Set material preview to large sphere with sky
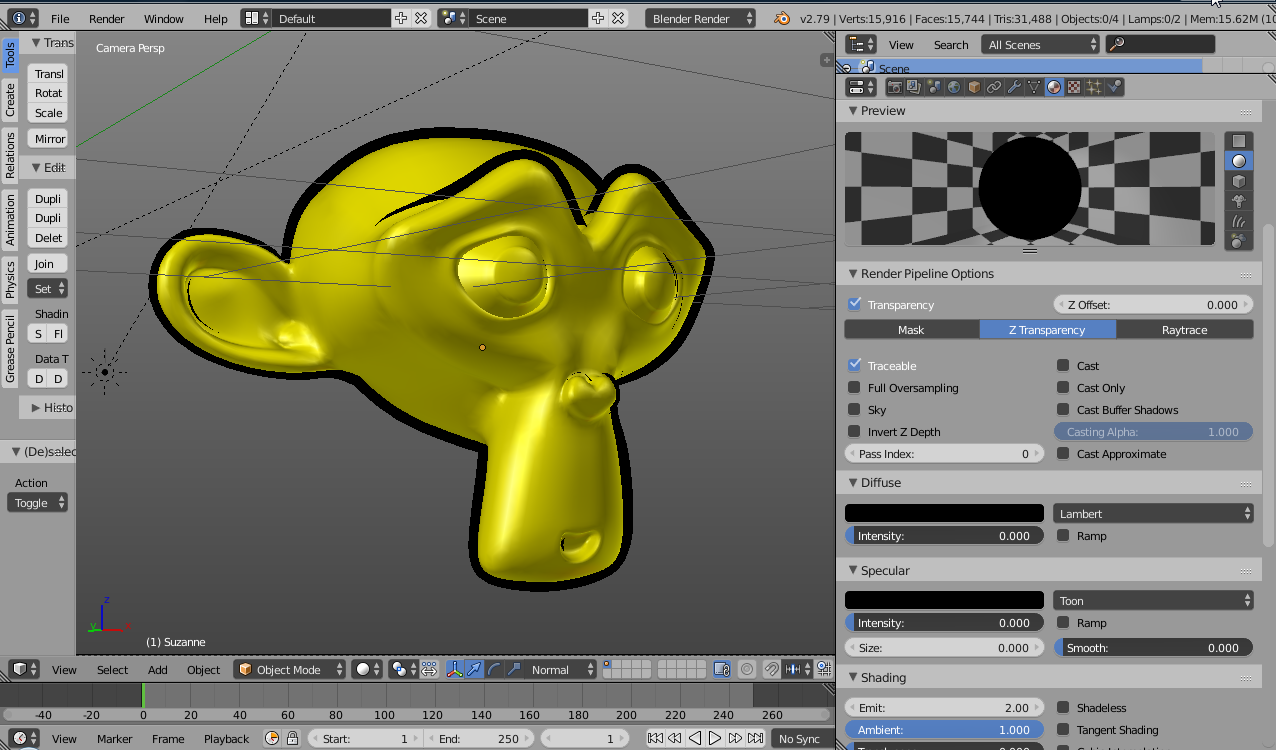This screenshot has height=750, width=1276. pos(1239,241)
